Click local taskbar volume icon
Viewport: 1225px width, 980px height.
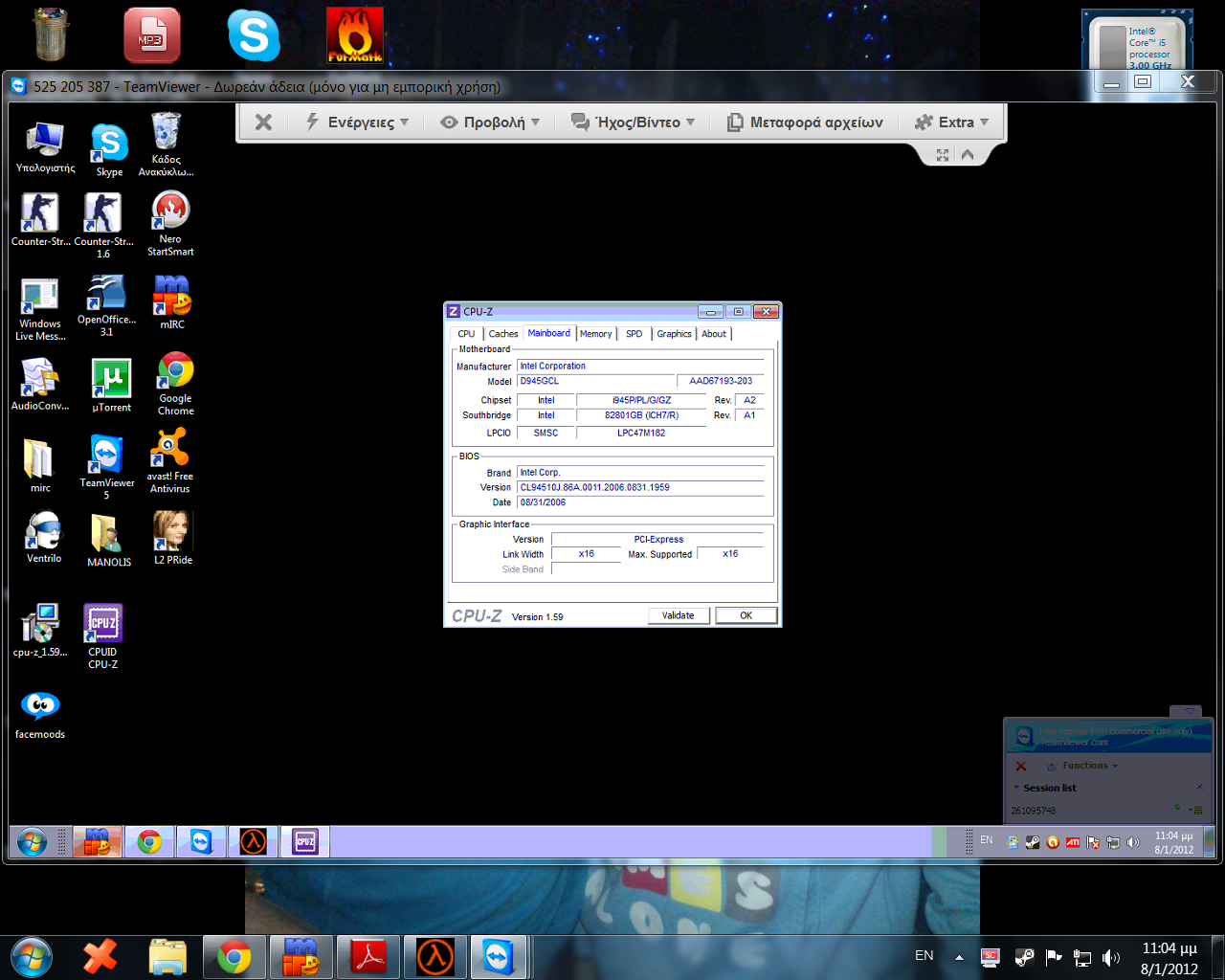coord(1111,957)
